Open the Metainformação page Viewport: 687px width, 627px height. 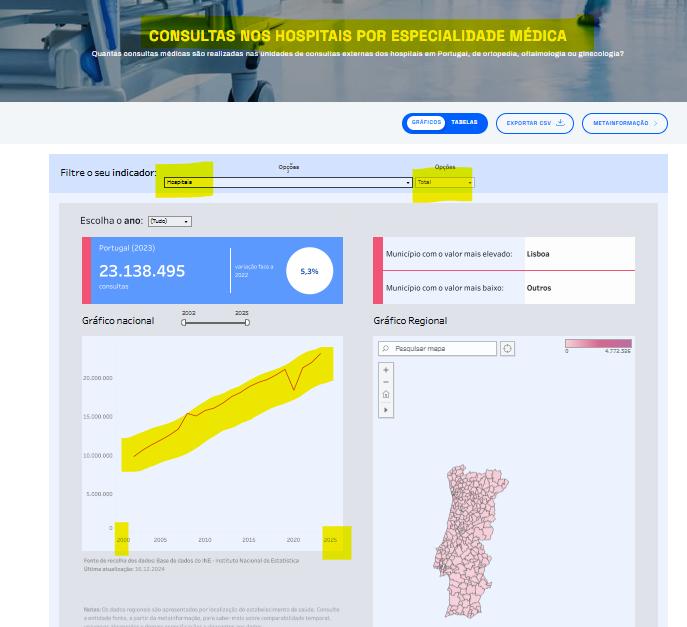coord(625,123)
